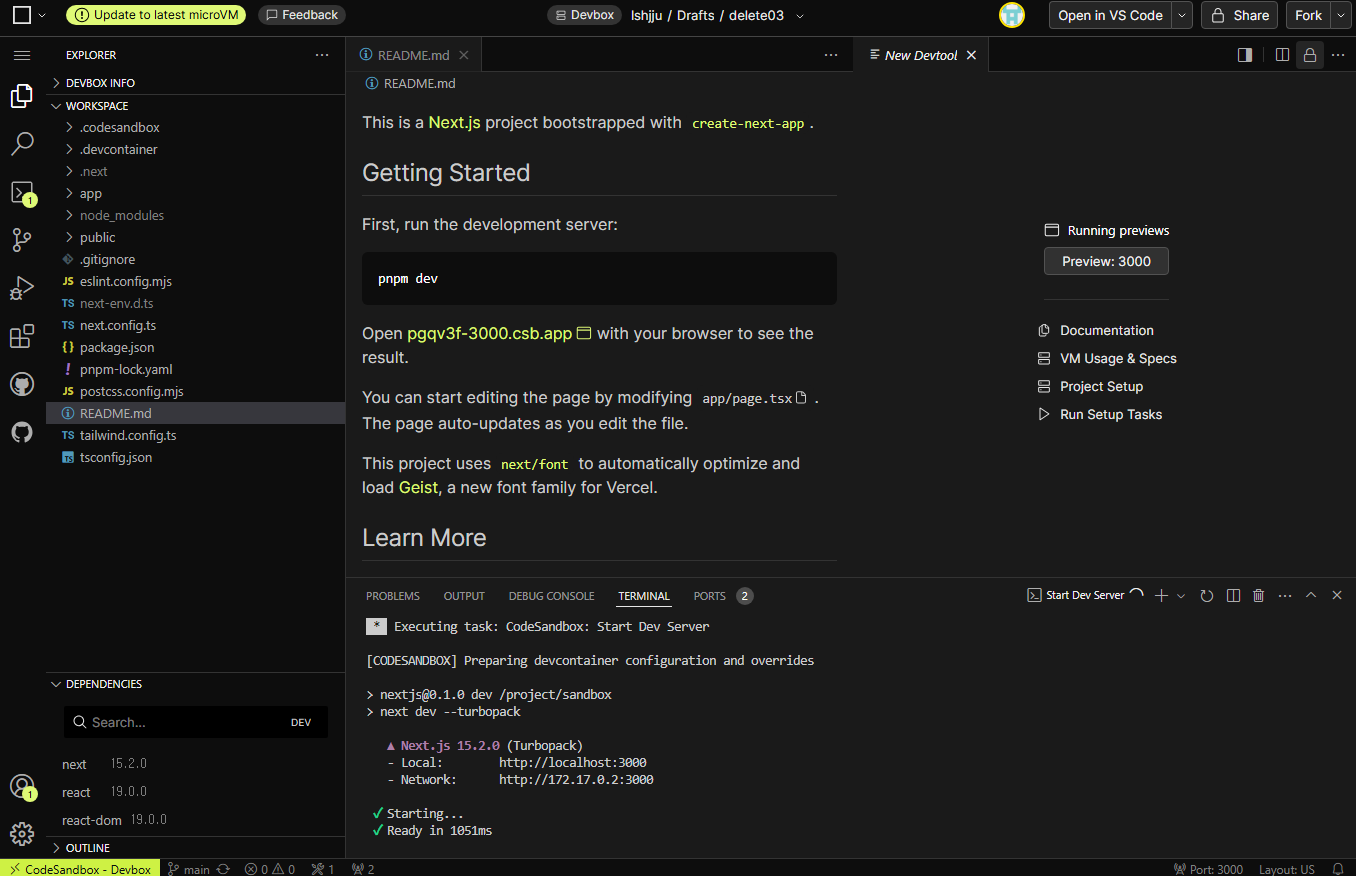Open the DEBUG CONSOLE panel tab
Viewport: 1356px width, 876px height.
551,596
